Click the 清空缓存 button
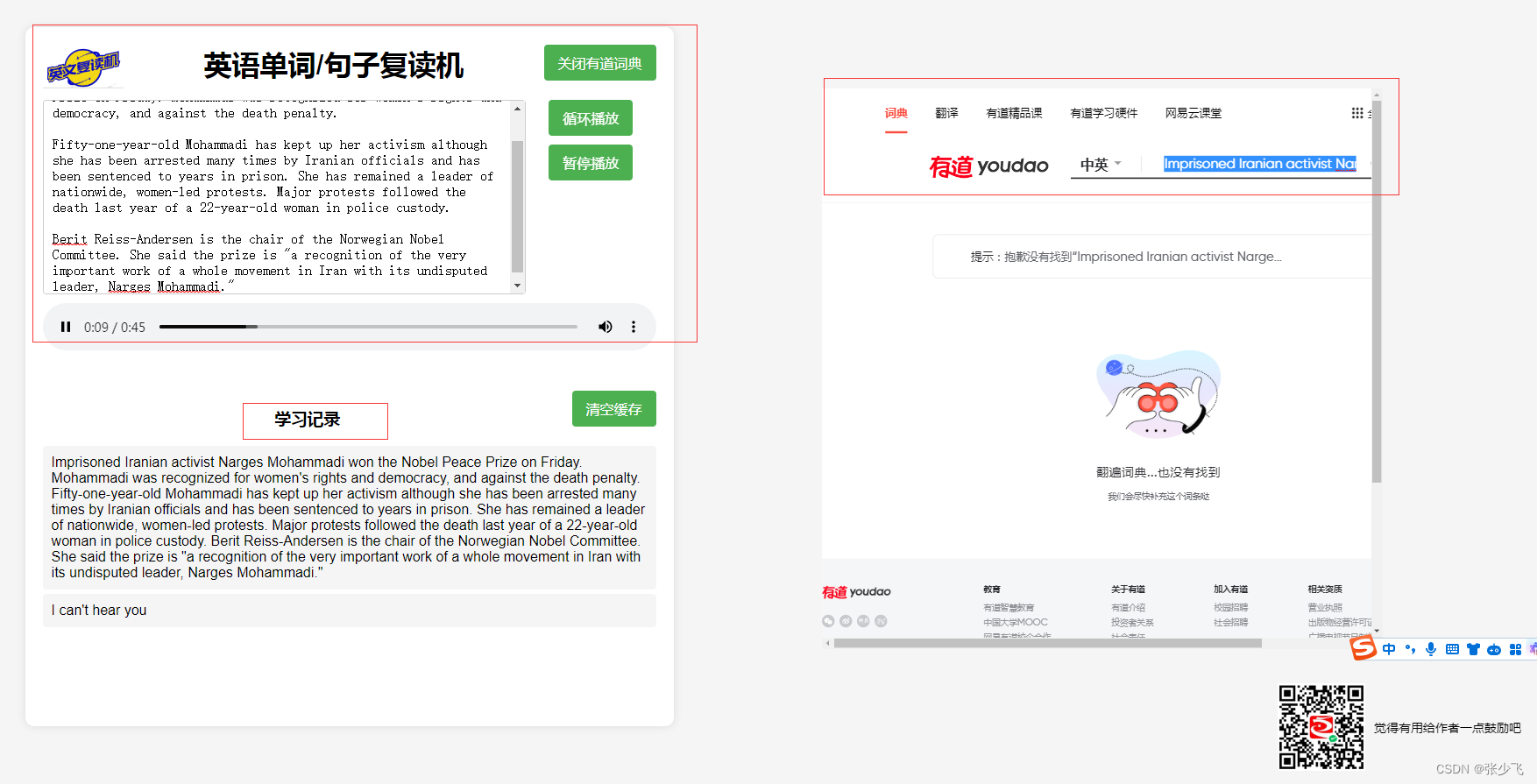 (x=614, y=409)
